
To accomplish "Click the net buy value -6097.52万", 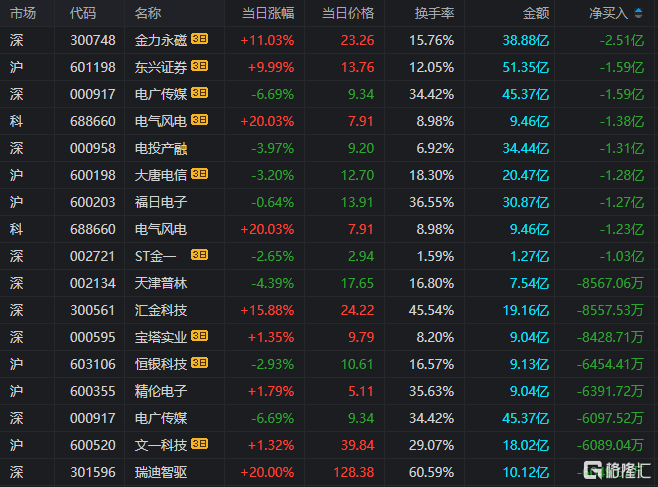I will [x=611, y=418].
